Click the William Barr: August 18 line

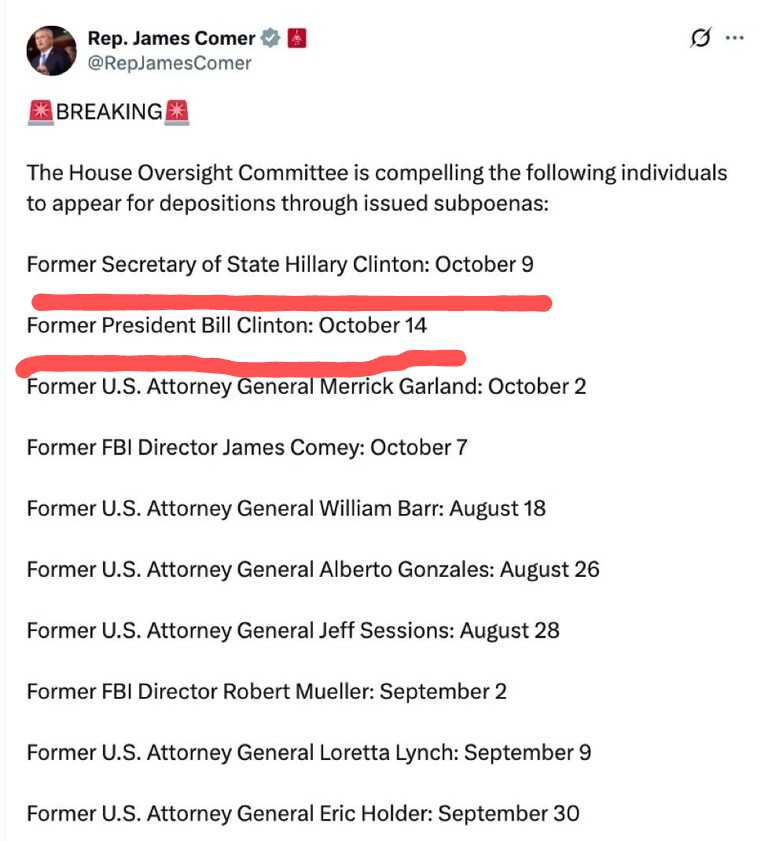[x=286, y=508]
